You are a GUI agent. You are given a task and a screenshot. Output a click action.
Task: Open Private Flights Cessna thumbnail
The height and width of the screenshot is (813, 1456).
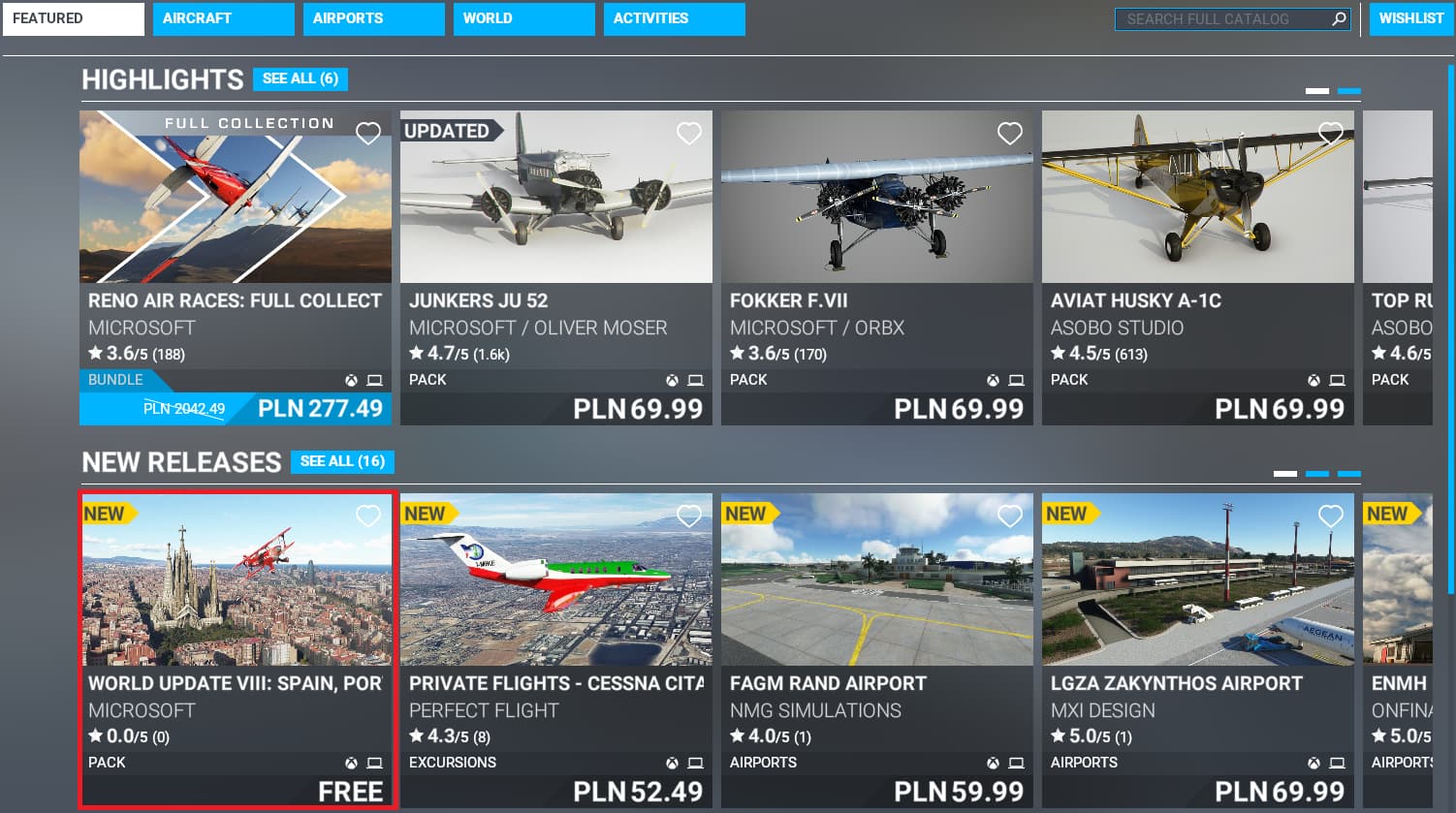pos(556,579)
